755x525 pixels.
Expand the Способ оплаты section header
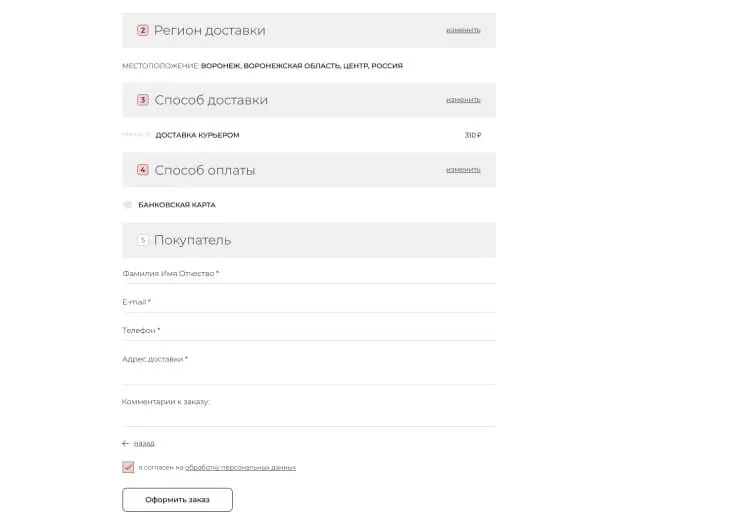tap(309, 170)
